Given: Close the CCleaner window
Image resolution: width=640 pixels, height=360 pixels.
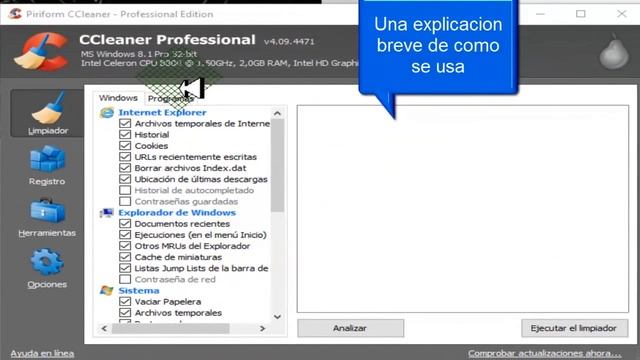Looking at the screenshot, I should [x=622, y=14].
